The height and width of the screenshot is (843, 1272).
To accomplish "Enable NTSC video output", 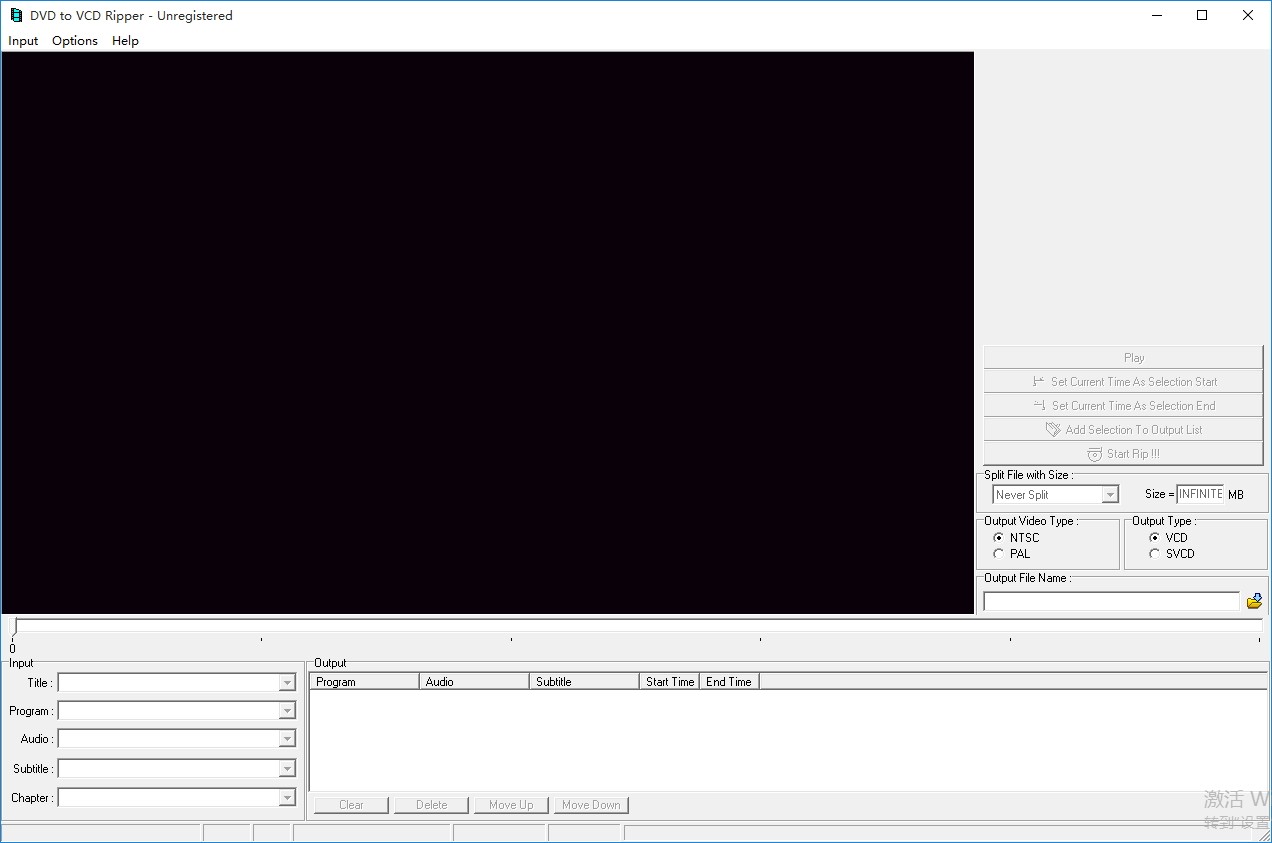I will (x=998, y=537).
